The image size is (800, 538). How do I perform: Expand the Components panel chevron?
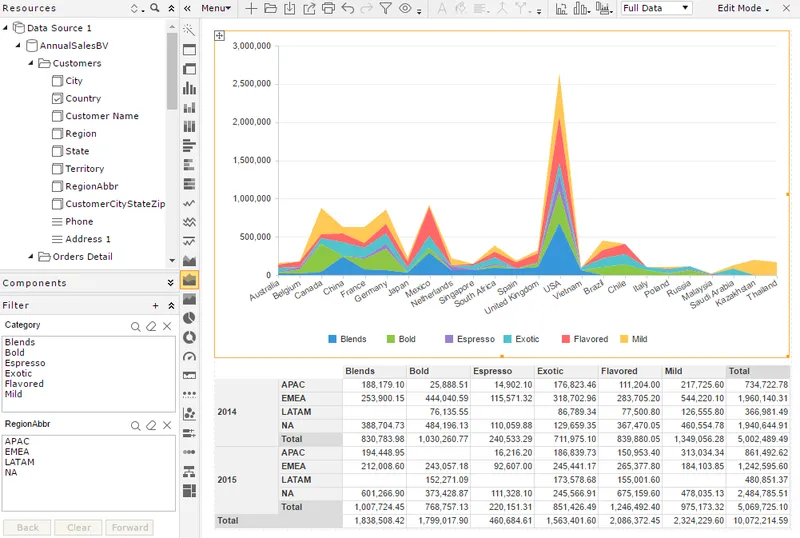click(x=170, y=283)
